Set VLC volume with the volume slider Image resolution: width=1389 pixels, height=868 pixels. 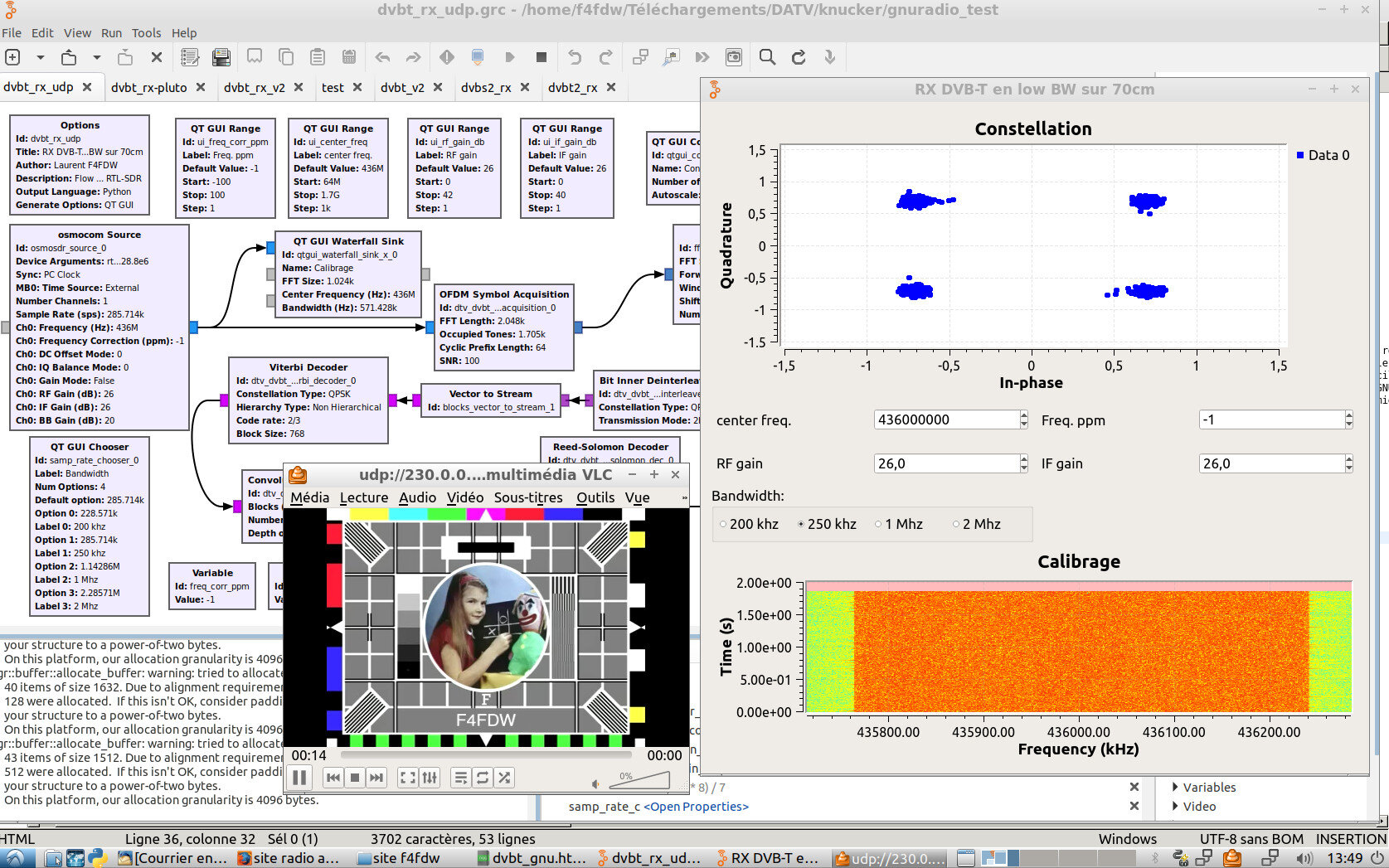639,780
